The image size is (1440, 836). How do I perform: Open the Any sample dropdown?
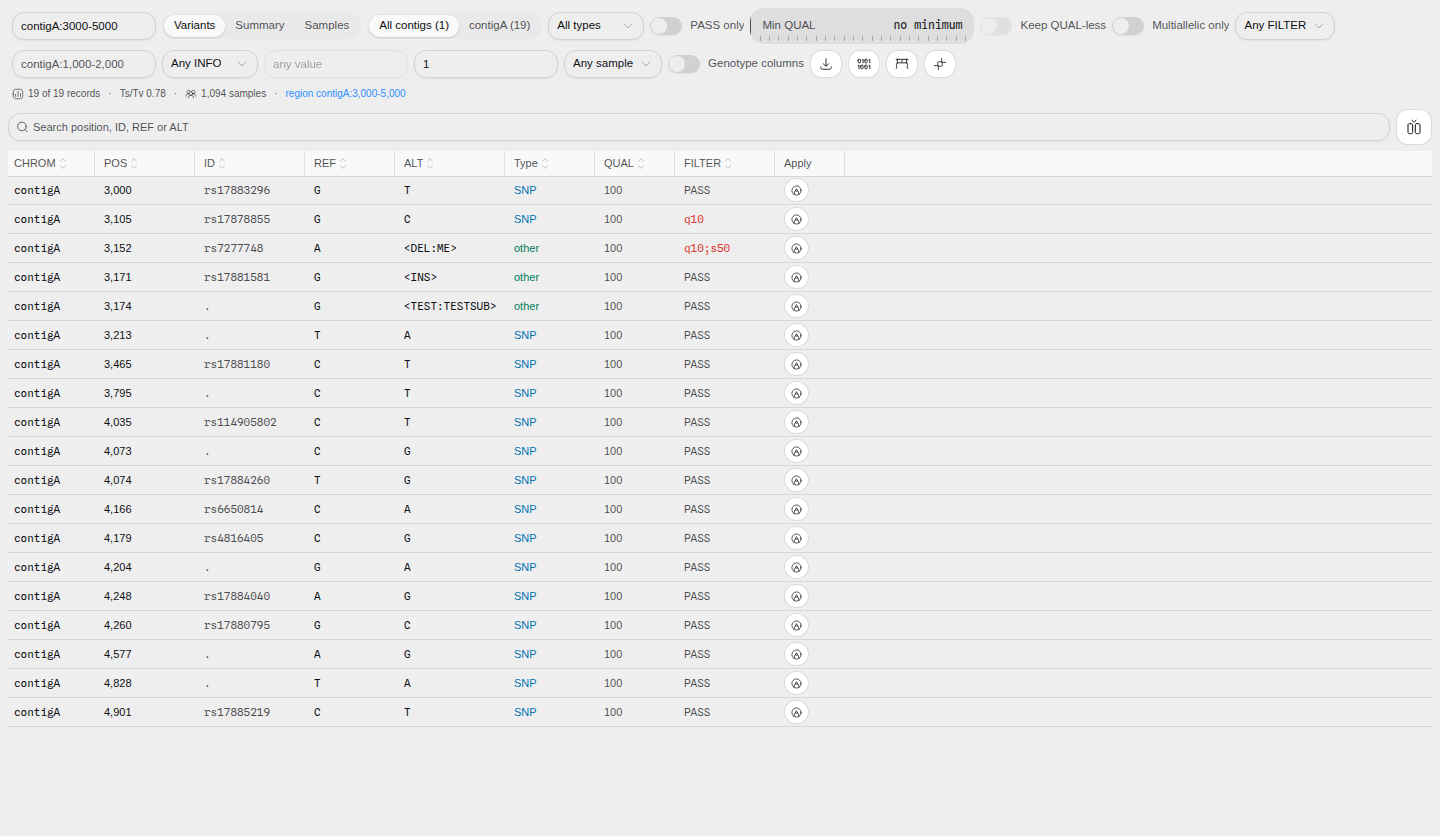[613, 64]
